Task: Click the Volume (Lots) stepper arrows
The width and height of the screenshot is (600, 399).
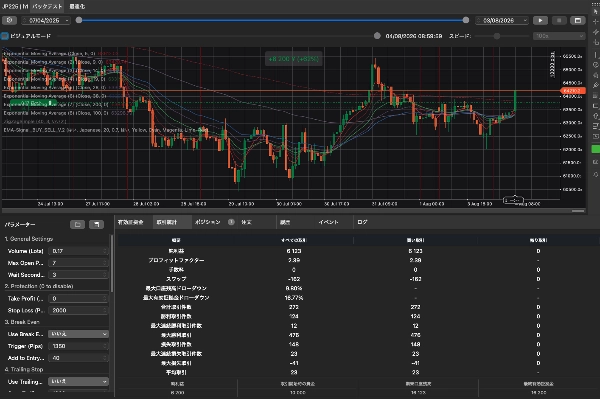Action: pyautogui.click(x=105, y=251)
